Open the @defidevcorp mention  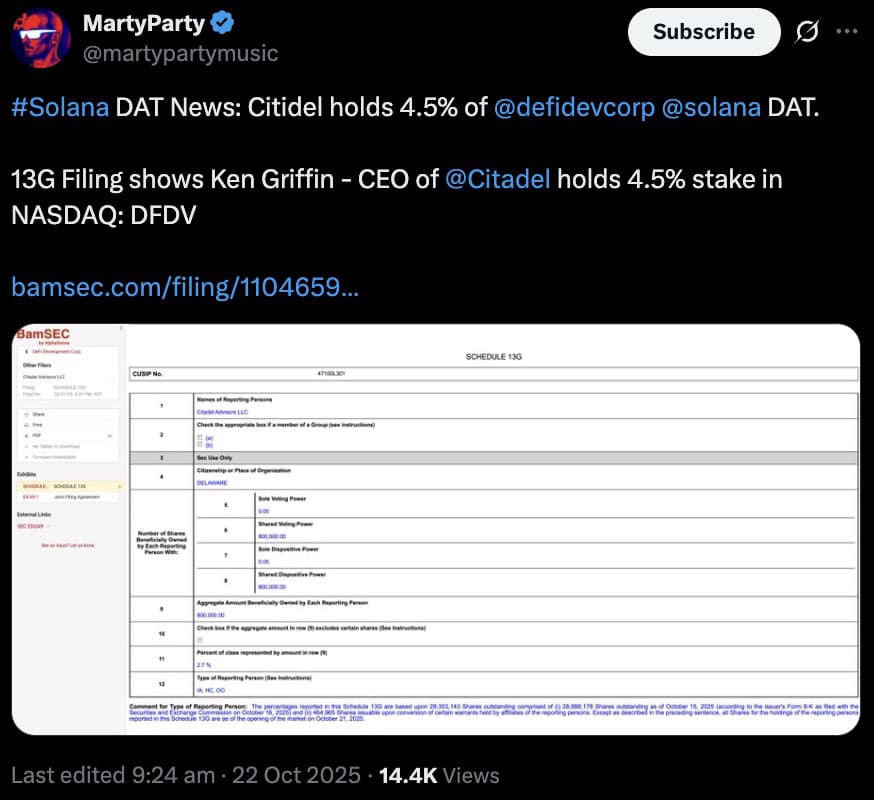pyautogui.click(x=573, y=107)
